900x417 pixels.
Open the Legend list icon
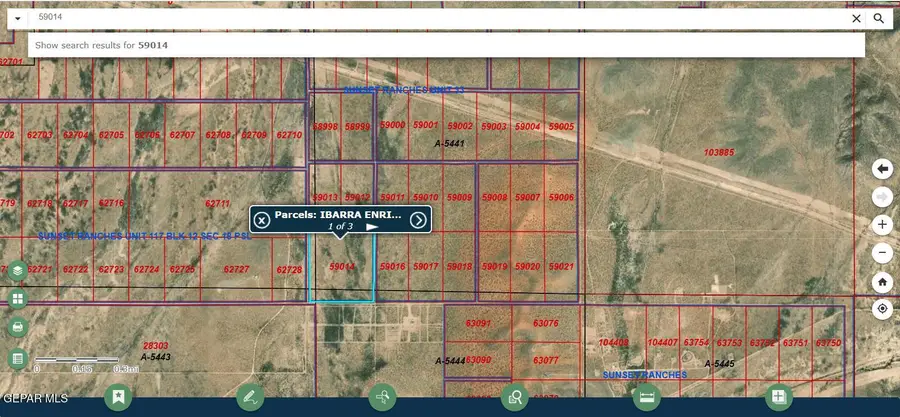tap(17, 358)
